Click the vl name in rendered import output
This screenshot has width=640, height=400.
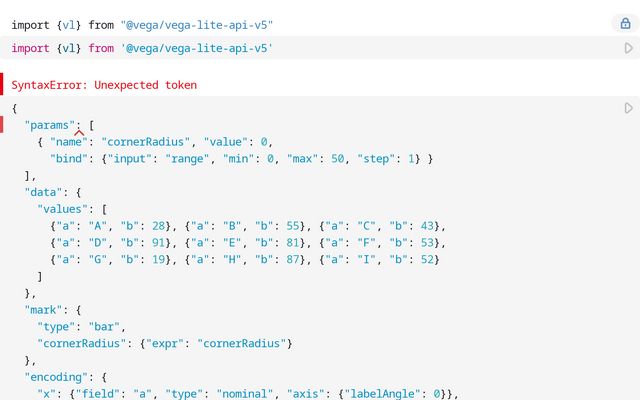(x=69, y=25)
